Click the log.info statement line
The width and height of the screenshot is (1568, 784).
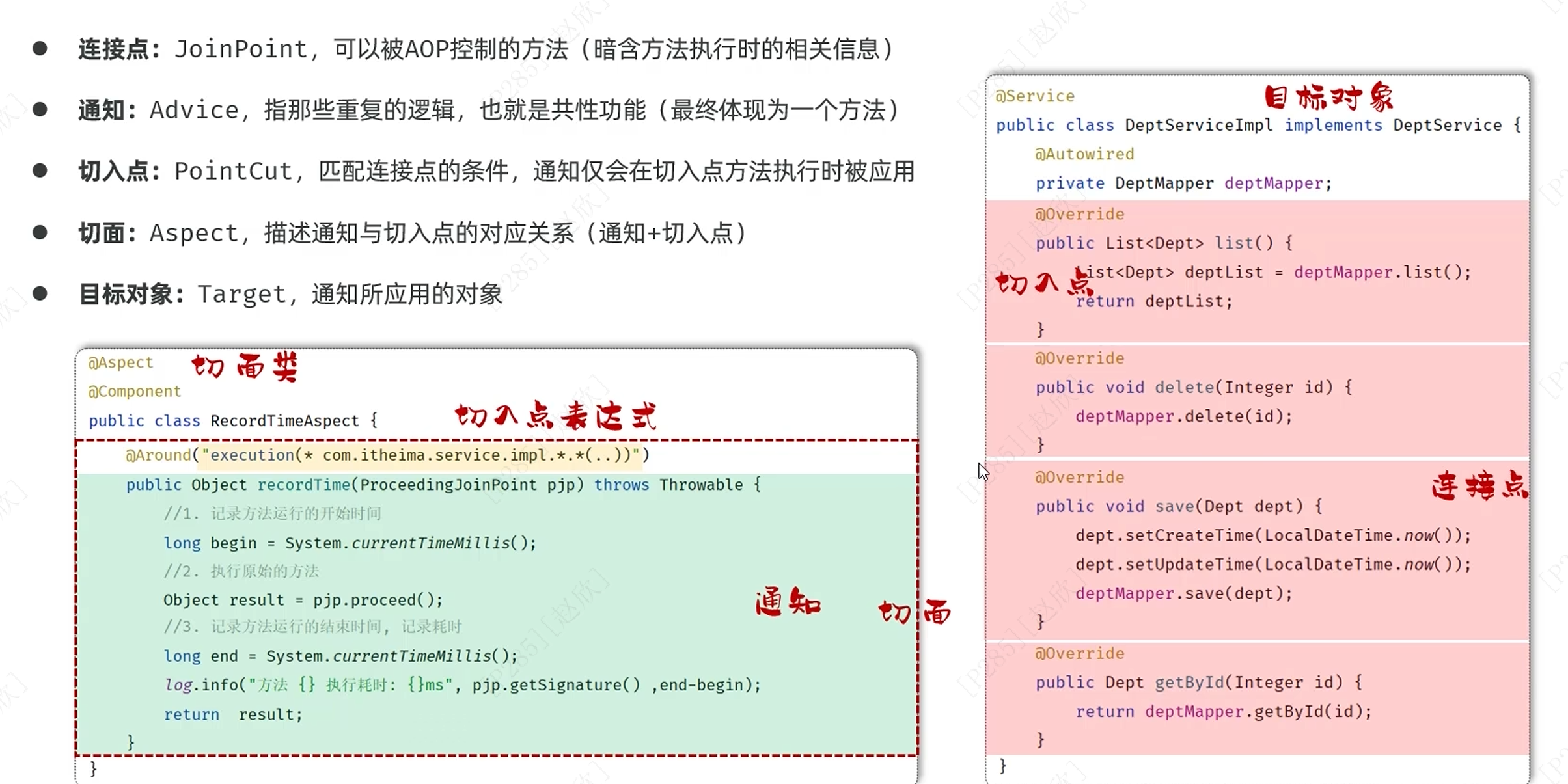coord(462,684)
